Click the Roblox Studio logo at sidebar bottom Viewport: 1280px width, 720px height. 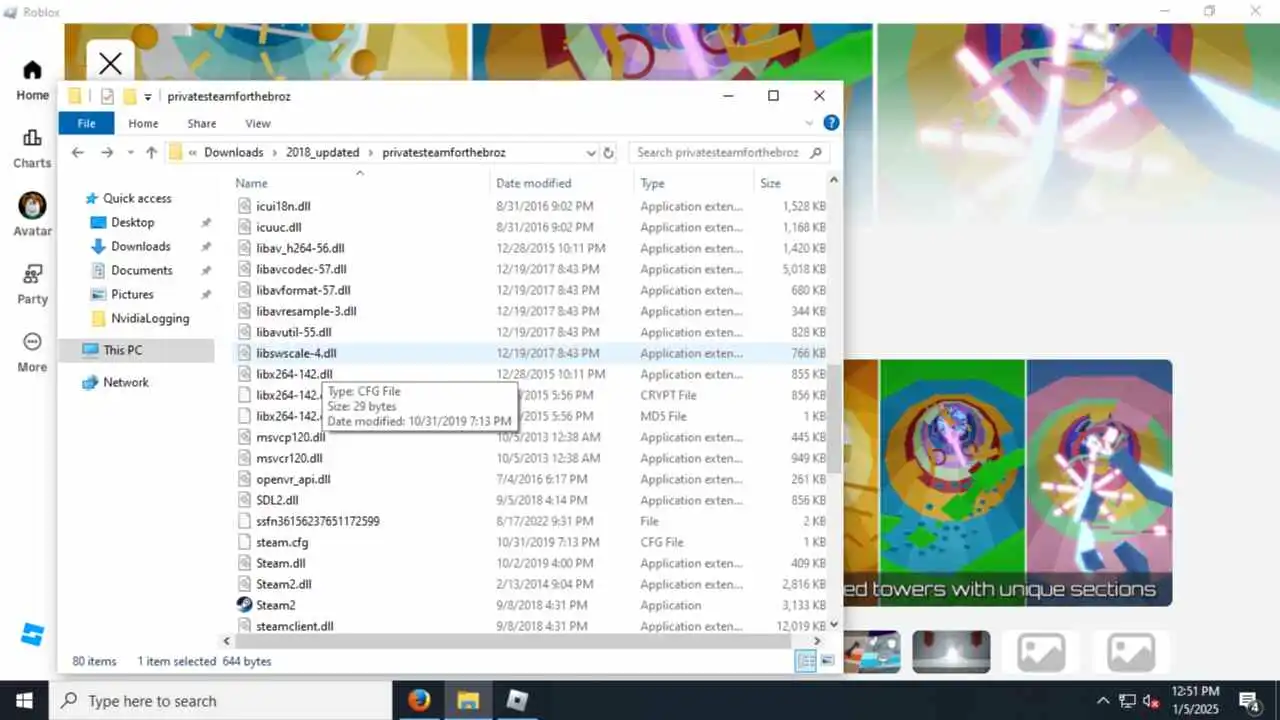(32, 634)
